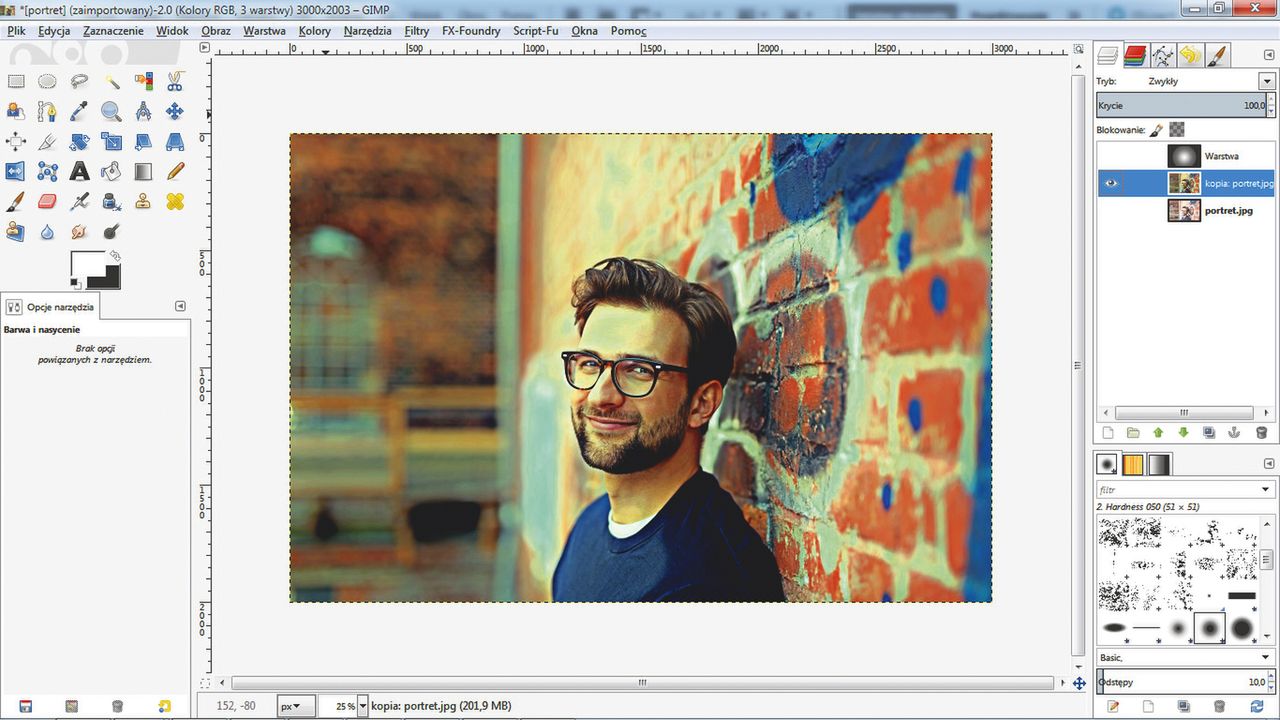Open the Plik menu
This screenshot has width=1280, height=720.
[16, 31]
